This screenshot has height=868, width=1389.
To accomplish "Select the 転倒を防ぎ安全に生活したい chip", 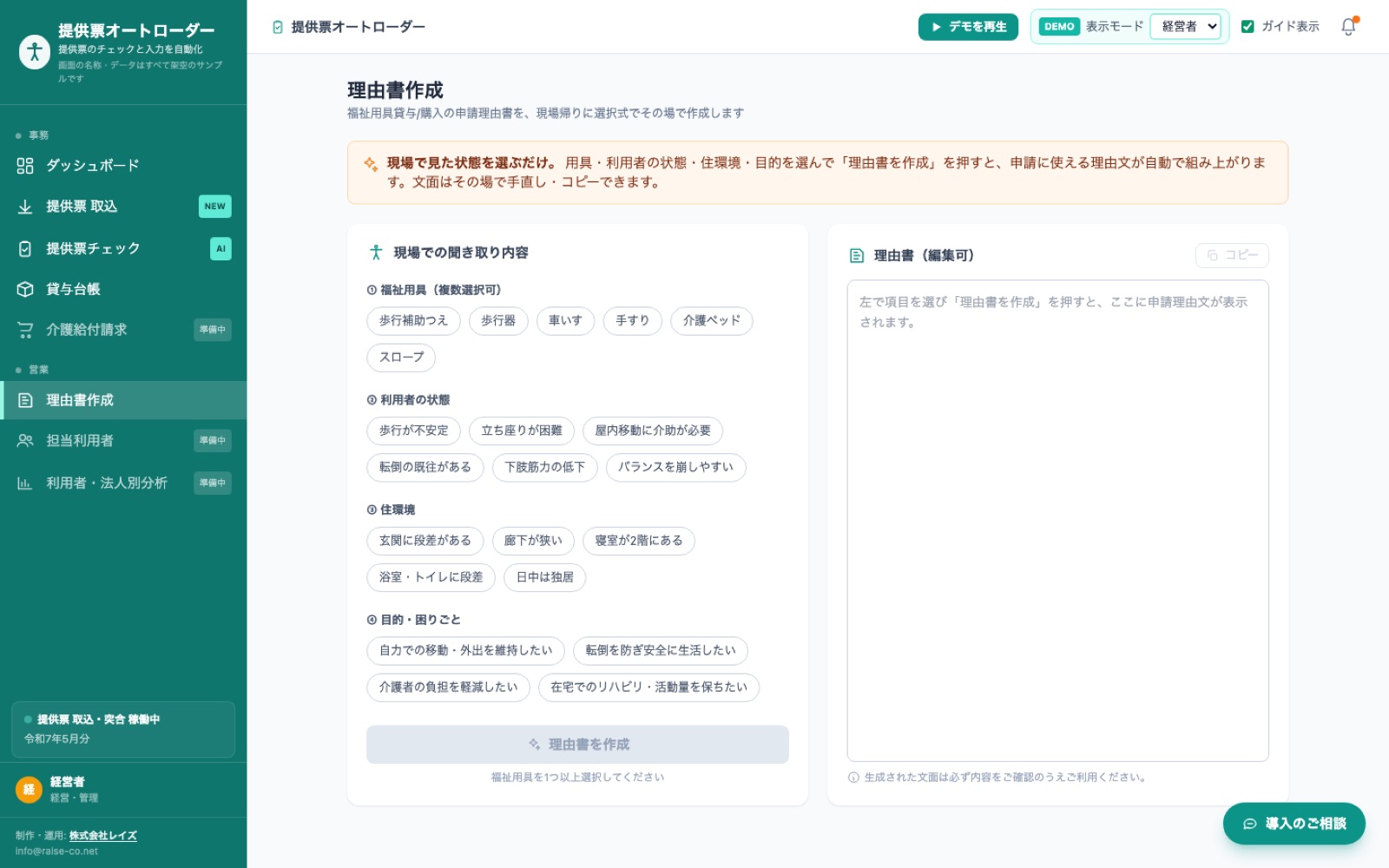I will [x=661, y=651].
